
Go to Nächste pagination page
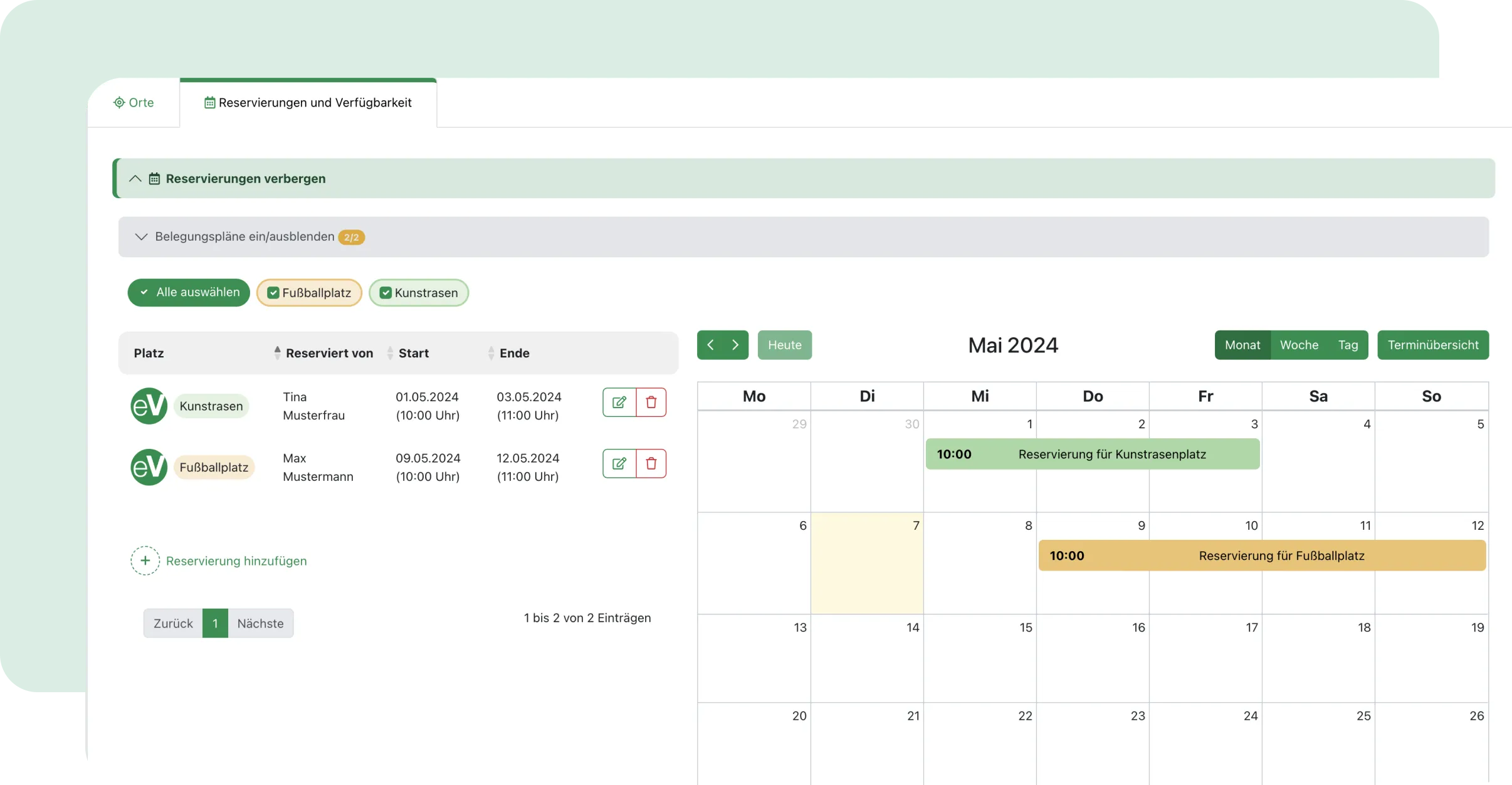pos(260,623)
